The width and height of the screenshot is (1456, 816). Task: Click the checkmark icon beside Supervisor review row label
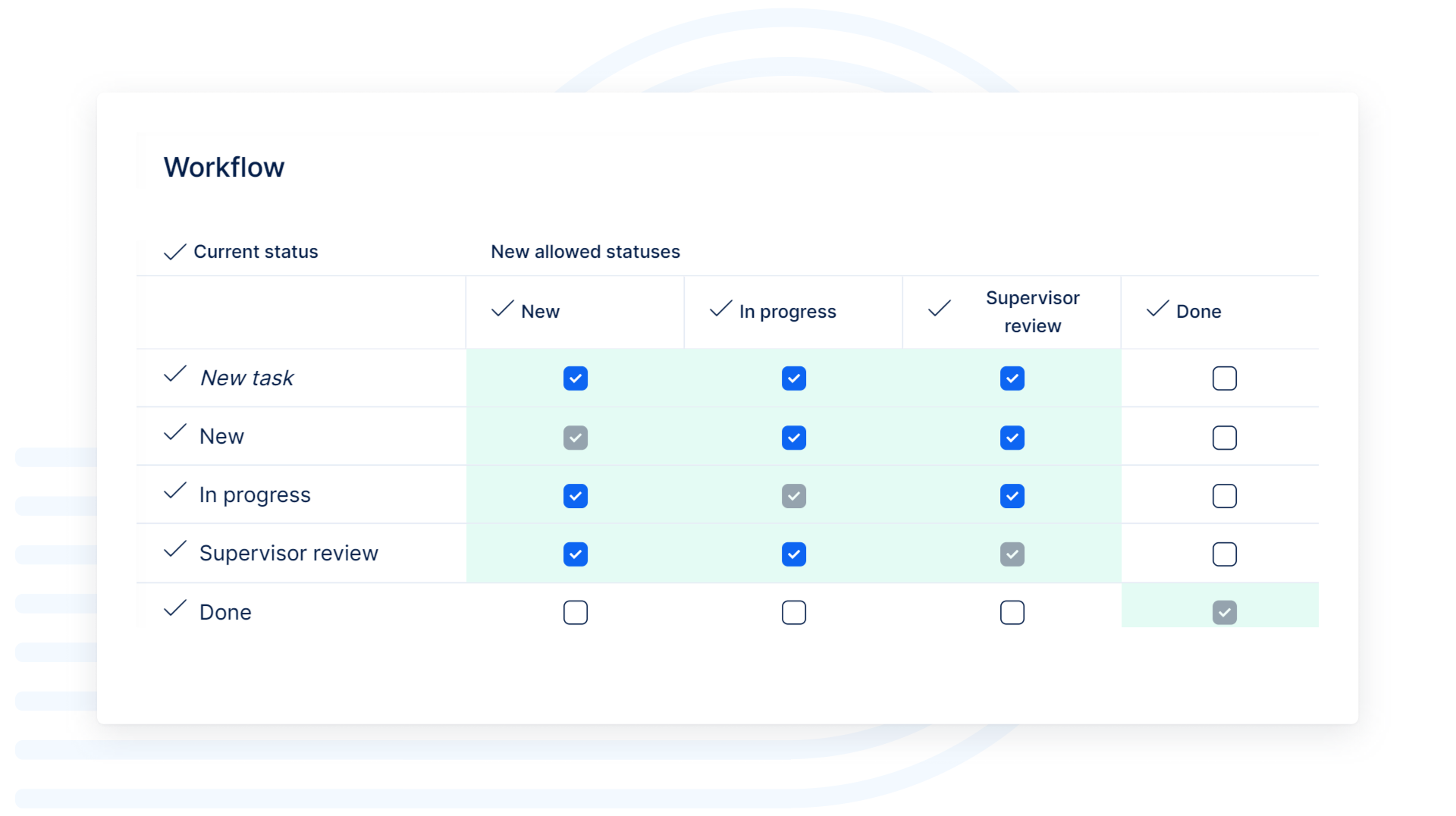(x=174, y=549)
